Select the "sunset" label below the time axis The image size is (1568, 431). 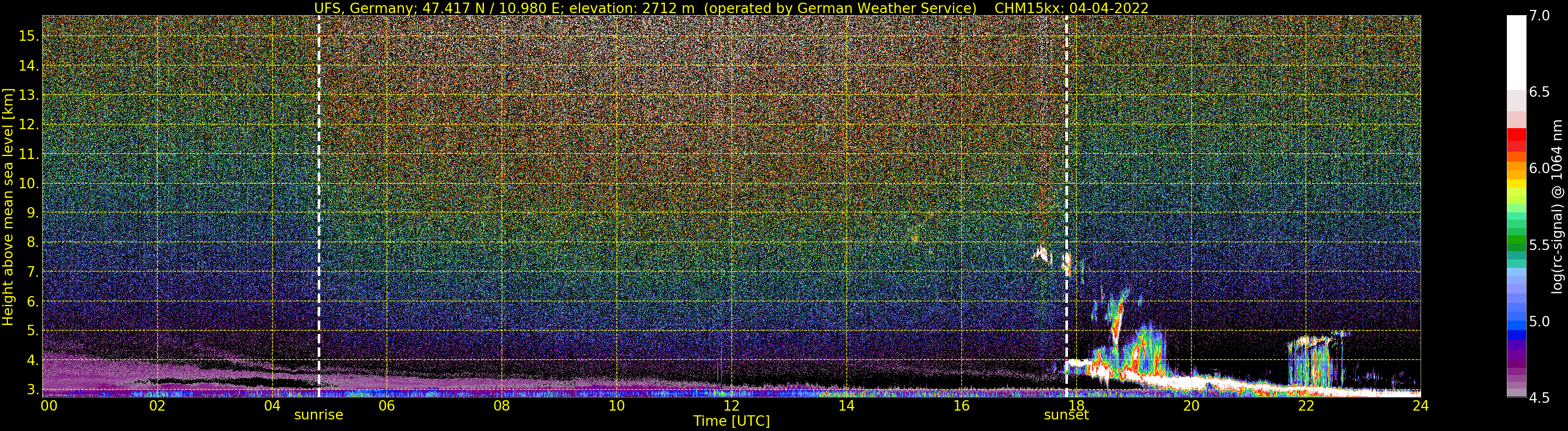click(x=1066, y=415)
